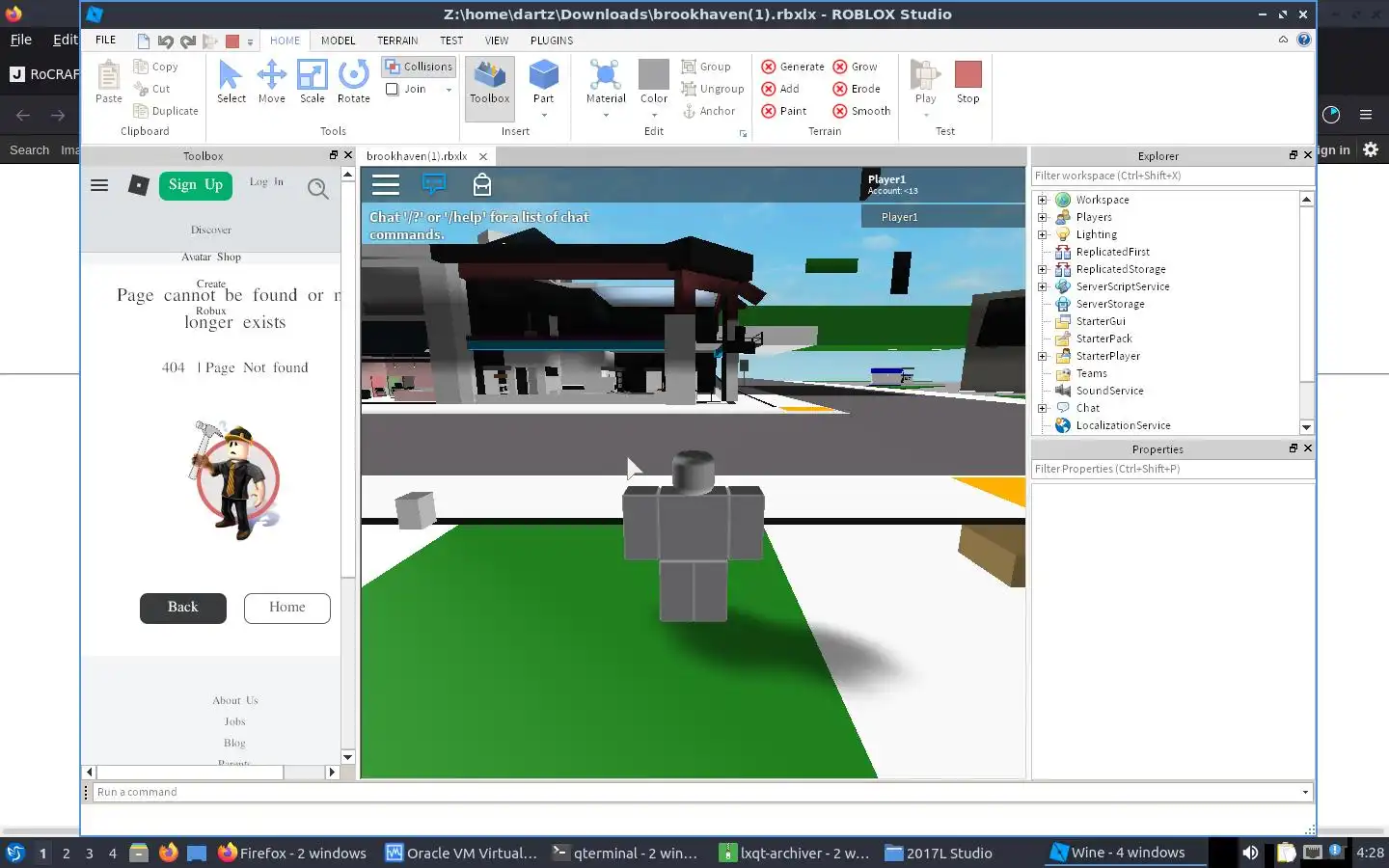Select terrain Add tool
The width and height of the screenshot is (1389, 868).
[780, 89]
